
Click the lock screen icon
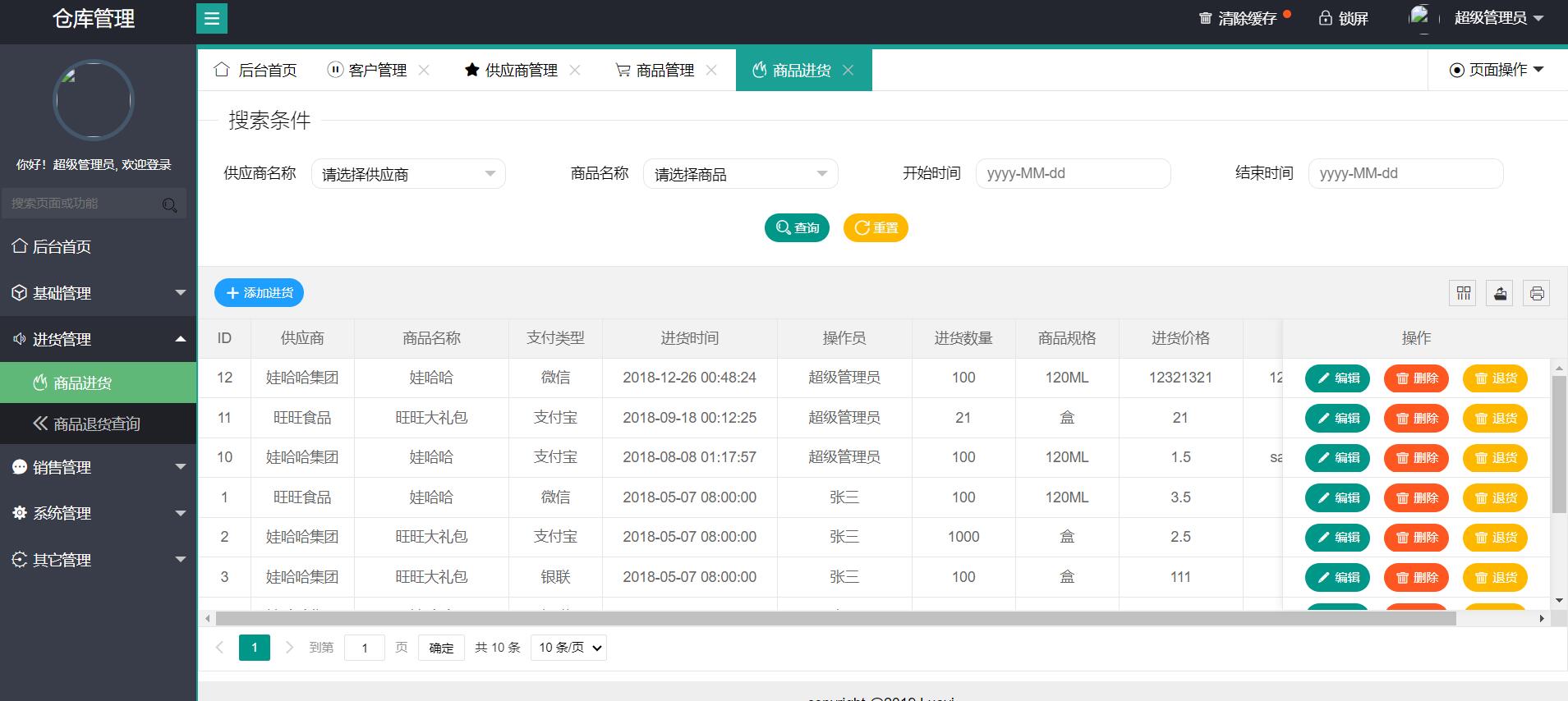1325,18
